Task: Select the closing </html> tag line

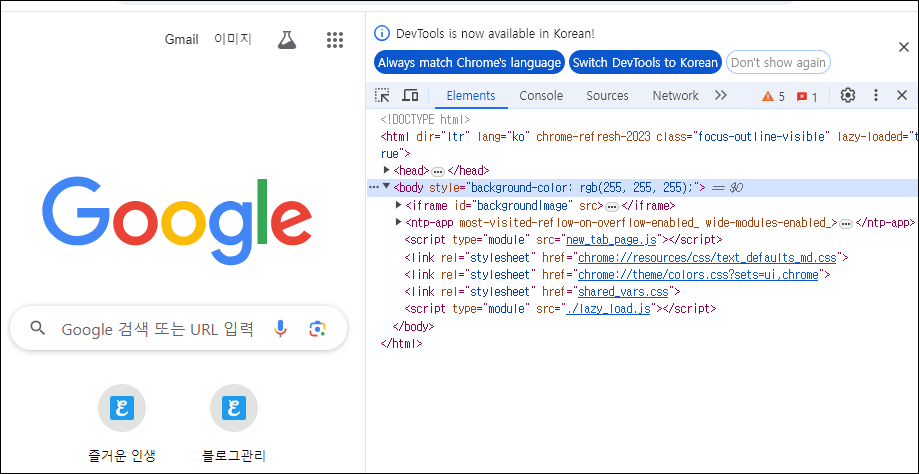Action: [x=401, y=343]
